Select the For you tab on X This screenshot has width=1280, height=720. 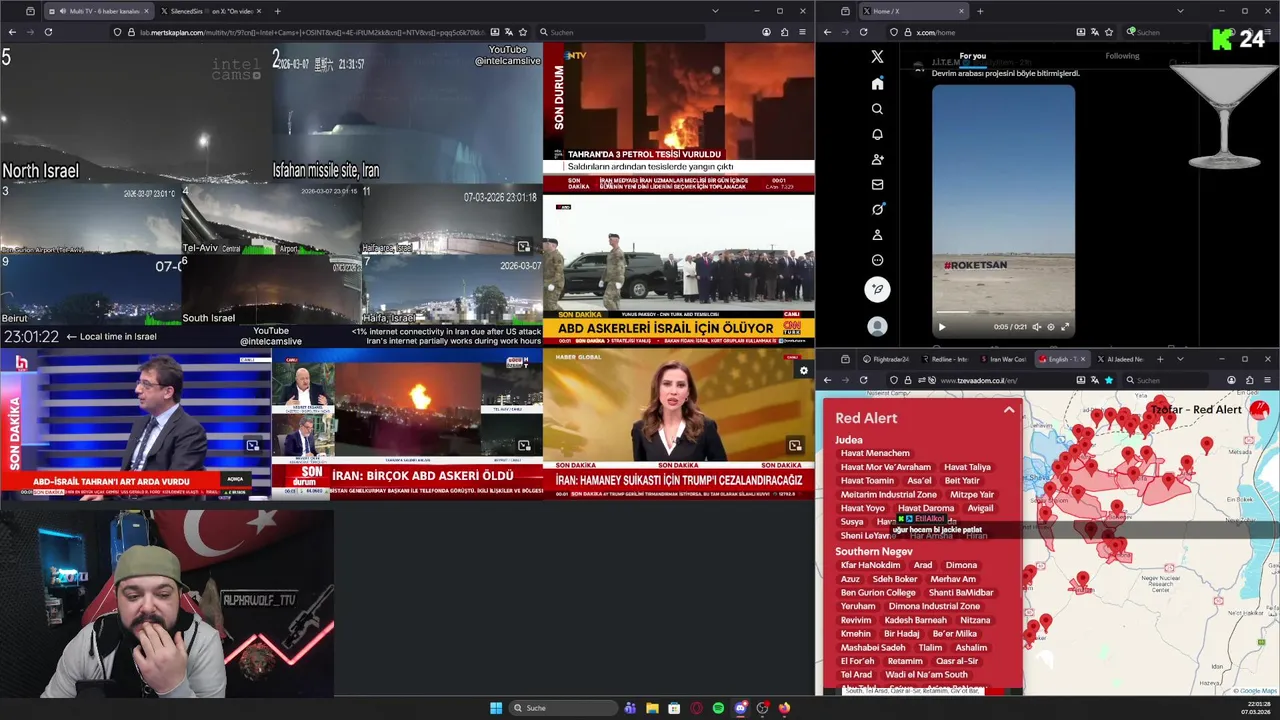point(973,56)
